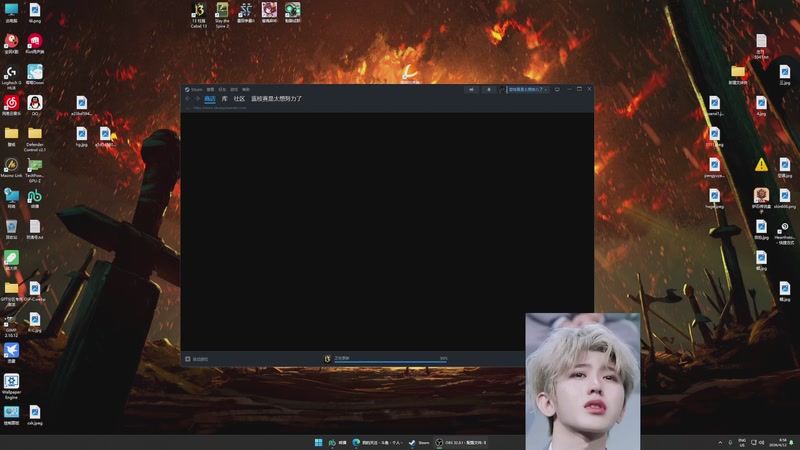Show hidden system tray icons
This screenshot has width=800, height=450.
(x=720, y=442)
